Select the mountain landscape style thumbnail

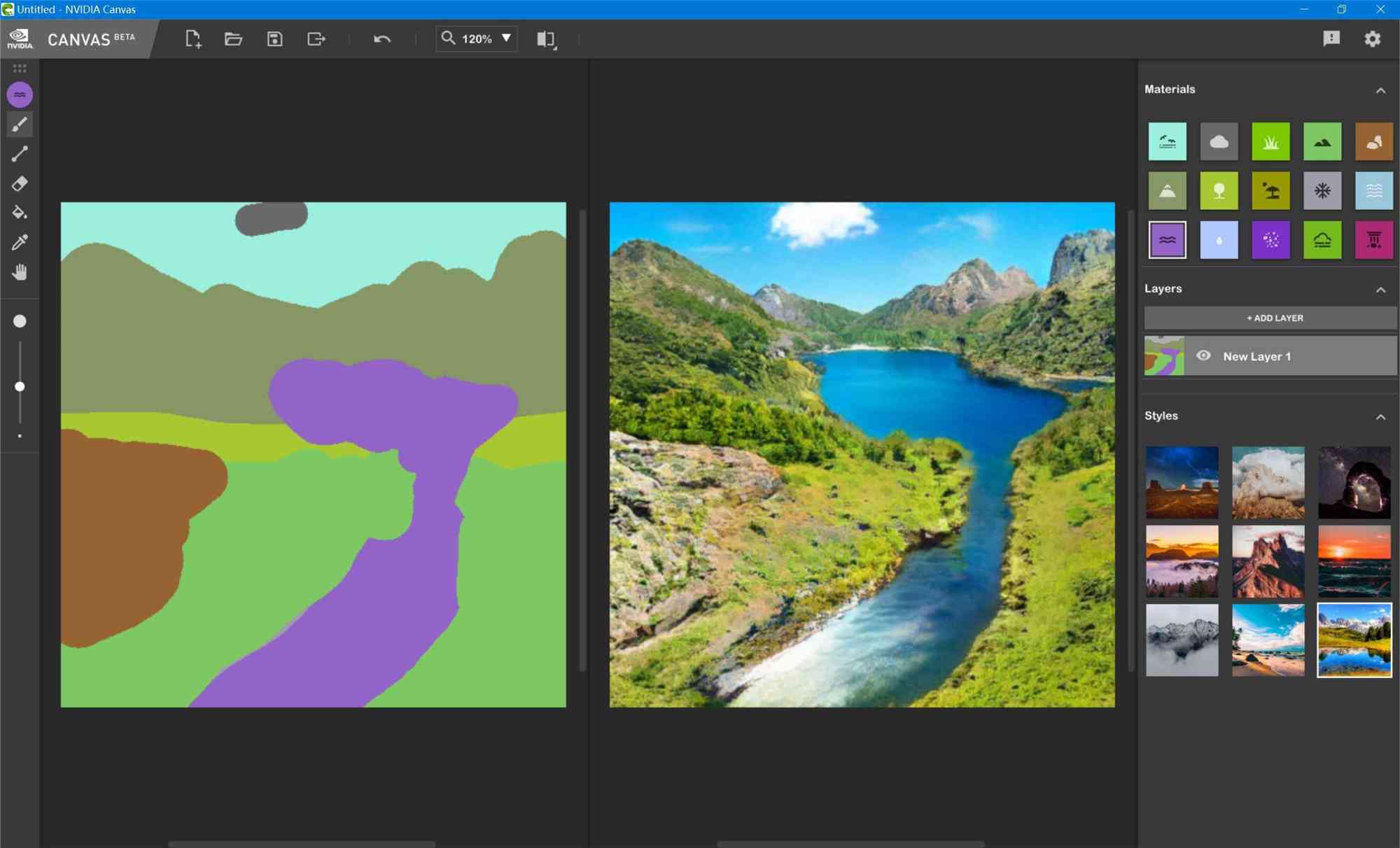coord(1354,640)
